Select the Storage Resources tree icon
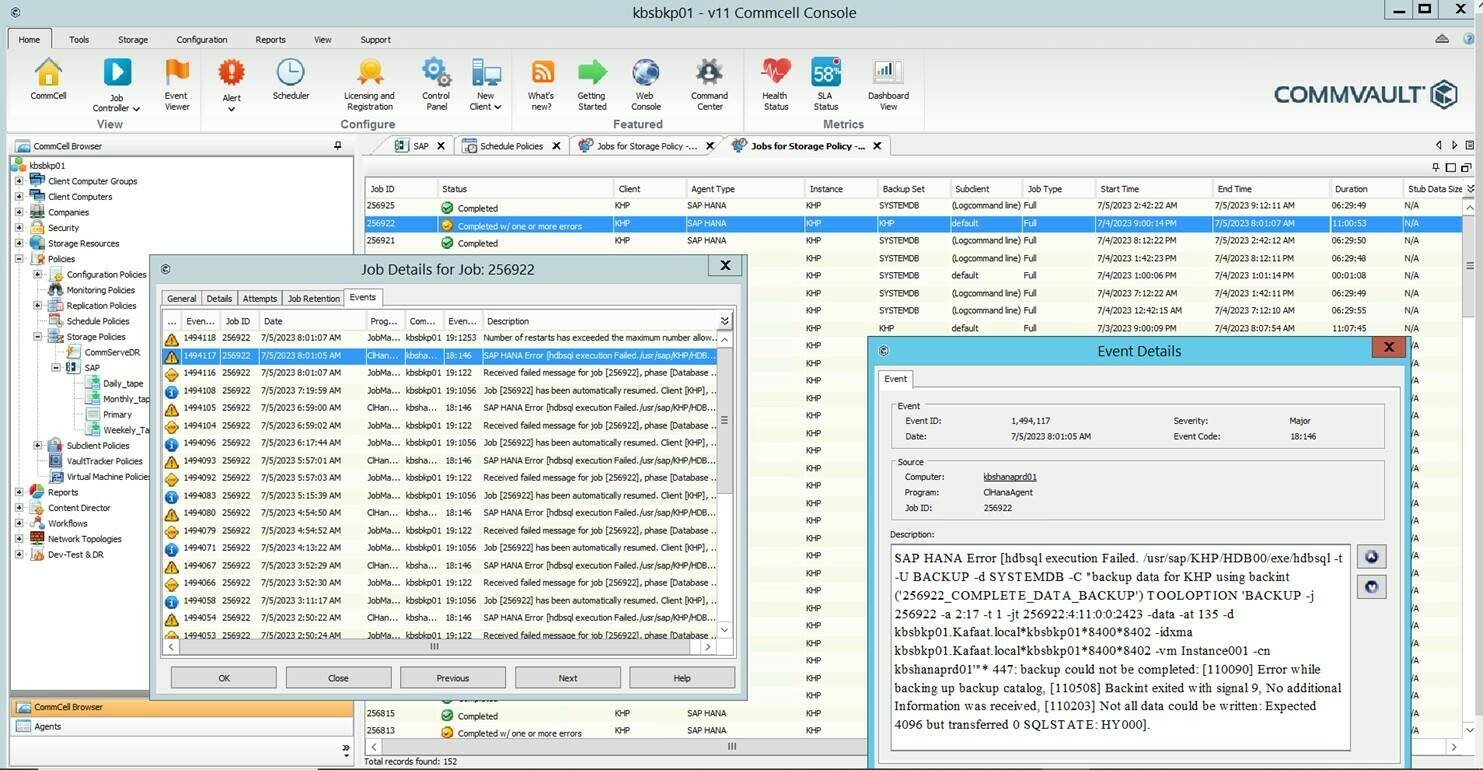1483x770 pixels. click(37, 243)
